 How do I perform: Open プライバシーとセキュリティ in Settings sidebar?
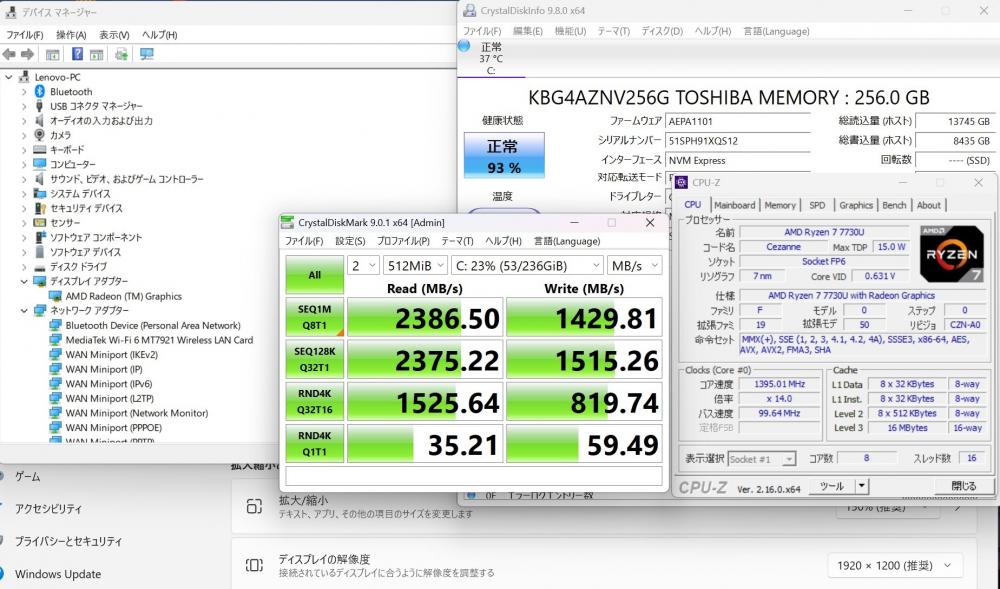pos(68,541)
